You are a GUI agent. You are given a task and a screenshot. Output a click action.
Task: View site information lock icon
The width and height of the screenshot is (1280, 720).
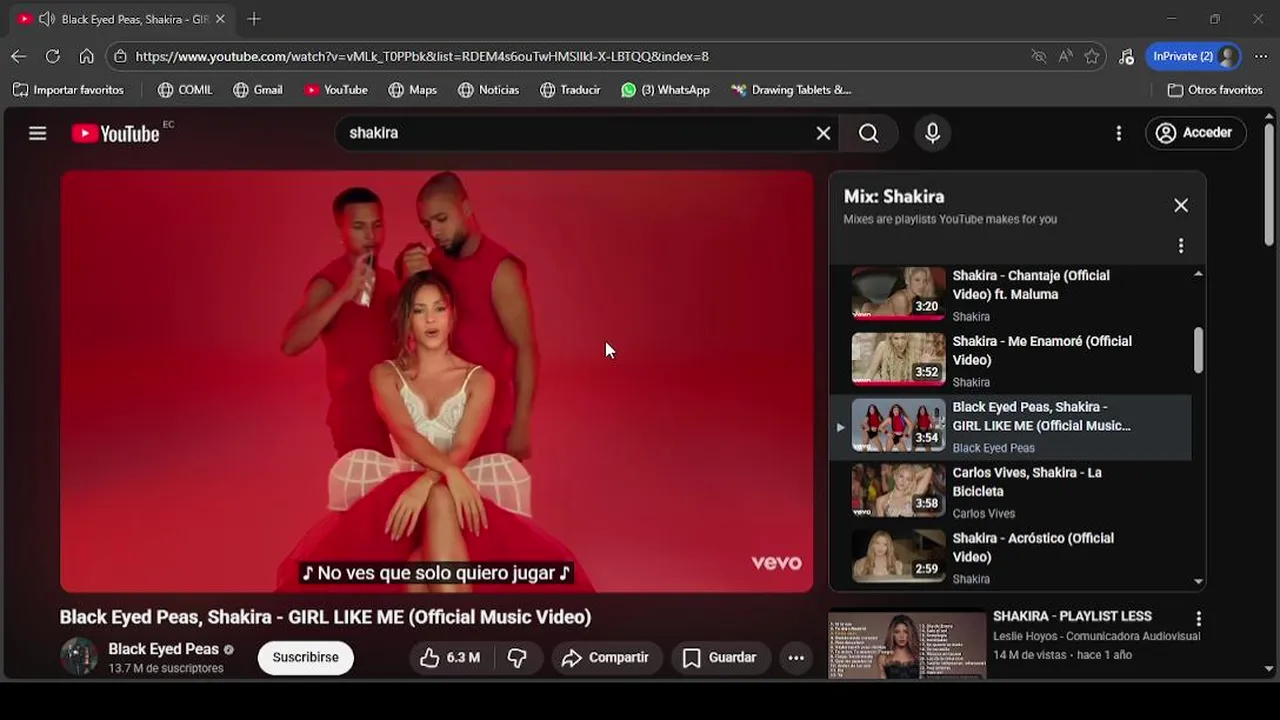tap(120, 57)
